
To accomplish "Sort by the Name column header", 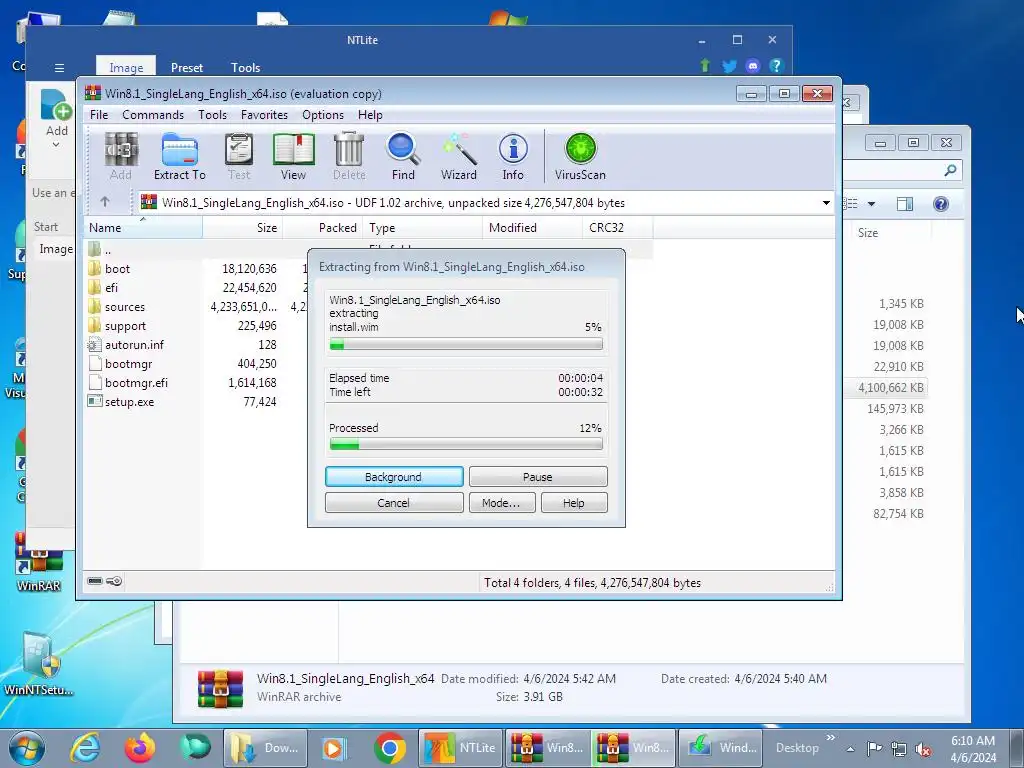I will [x=143, y=228].
